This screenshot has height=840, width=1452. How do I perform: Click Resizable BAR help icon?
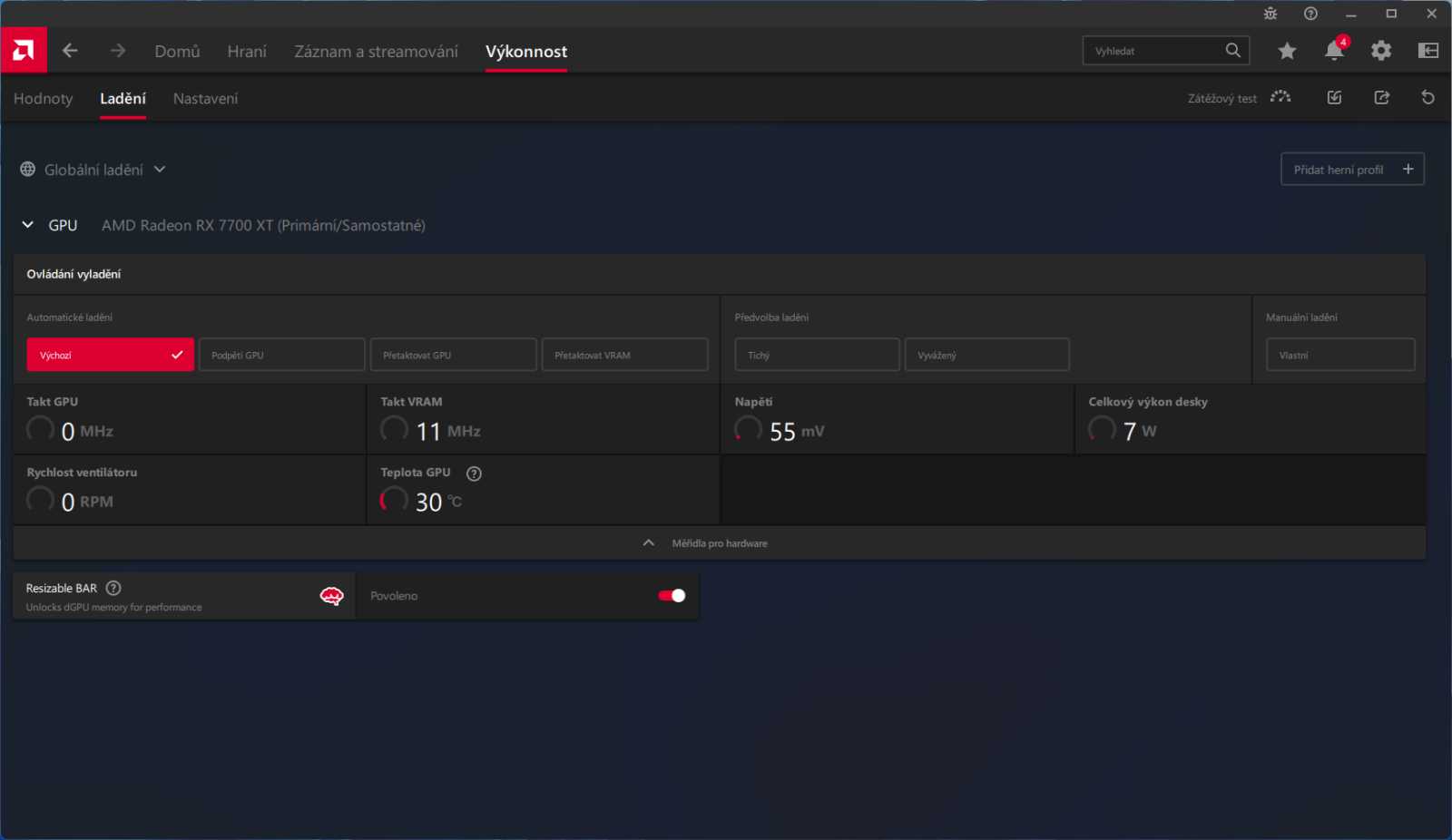[x=113, y=588]
